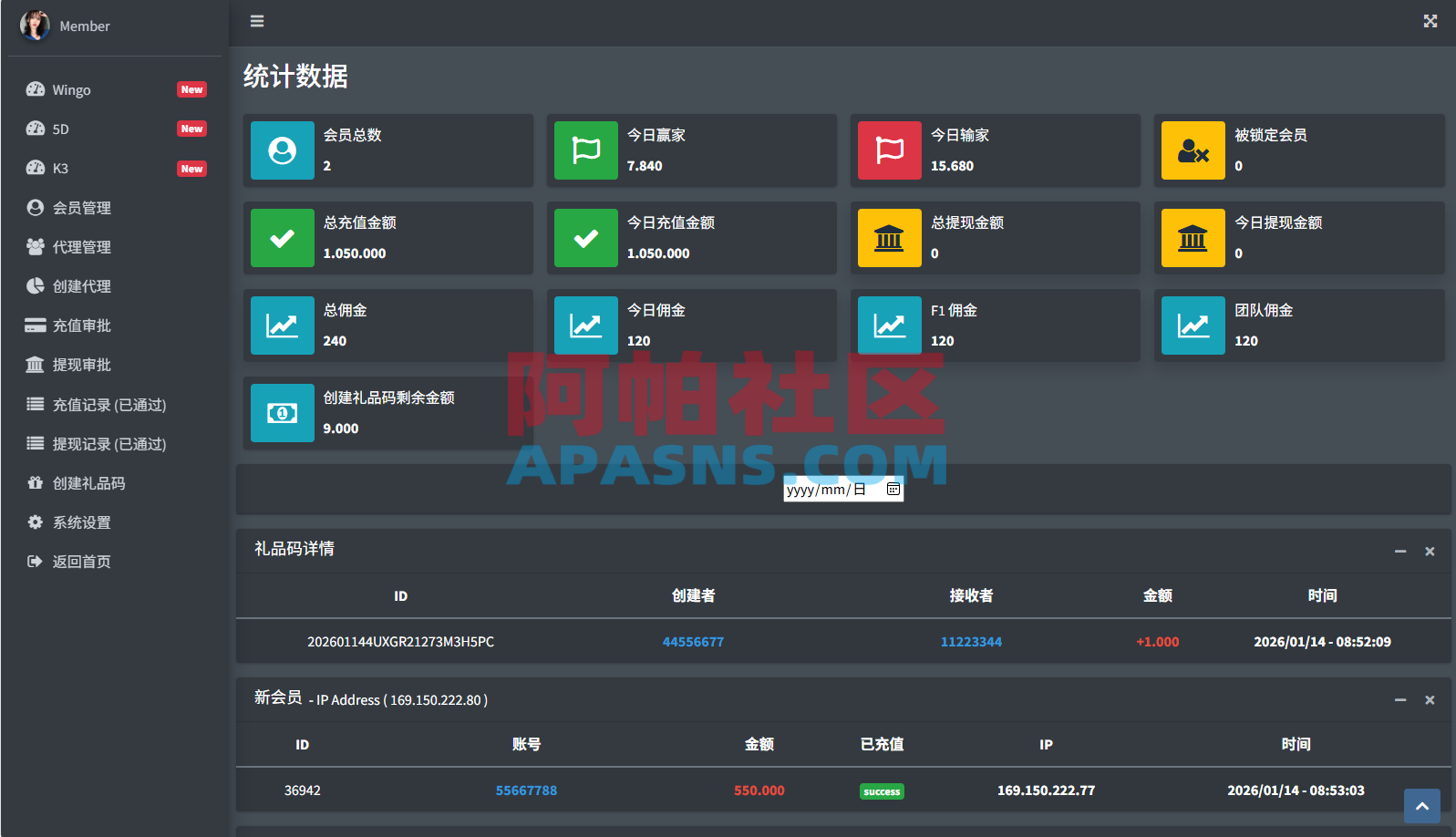The height and width of the screenshot is (837, 1456).
Task: Go to 会员管理 member management
Action: tap(115, 208)
